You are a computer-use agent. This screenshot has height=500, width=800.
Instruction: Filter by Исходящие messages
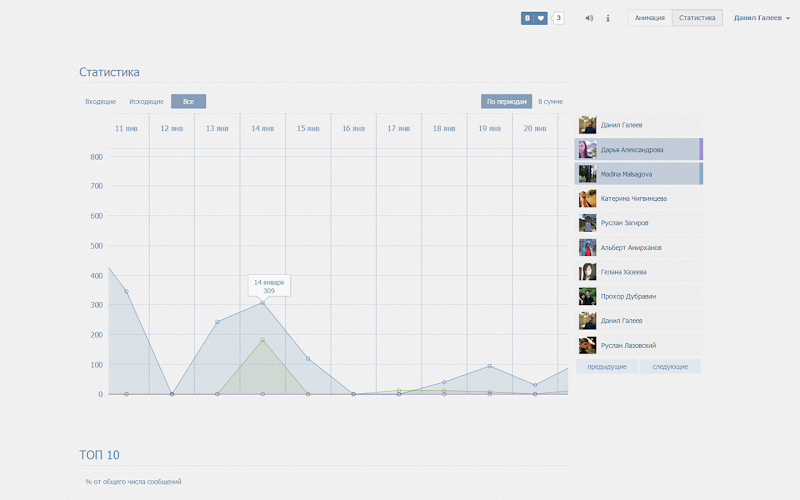point(146,102)
